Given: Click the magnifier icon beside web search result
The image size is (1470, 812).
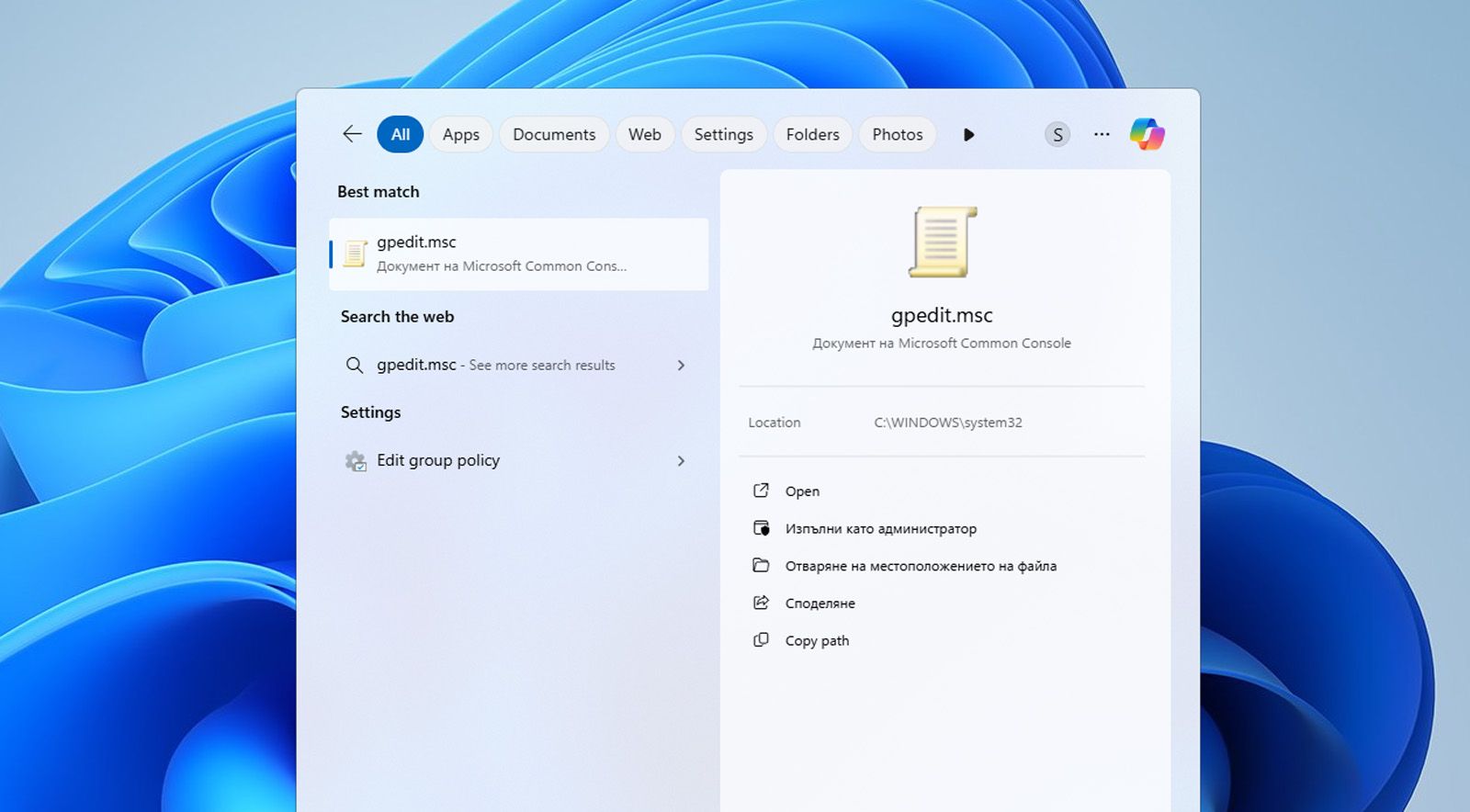Looking at the screenshot, I should coord(354,366).
